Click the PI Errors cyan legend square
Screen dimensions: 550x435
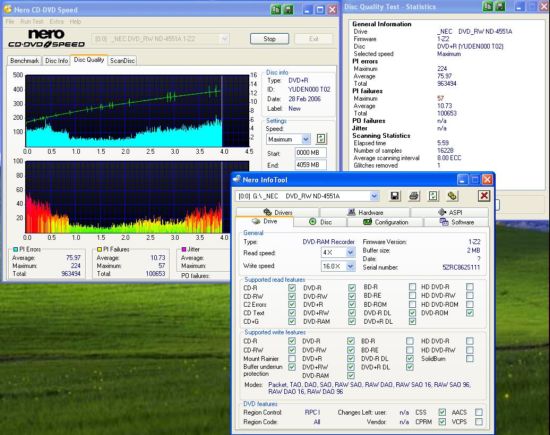pyautogui.click(x=15, y=249)
